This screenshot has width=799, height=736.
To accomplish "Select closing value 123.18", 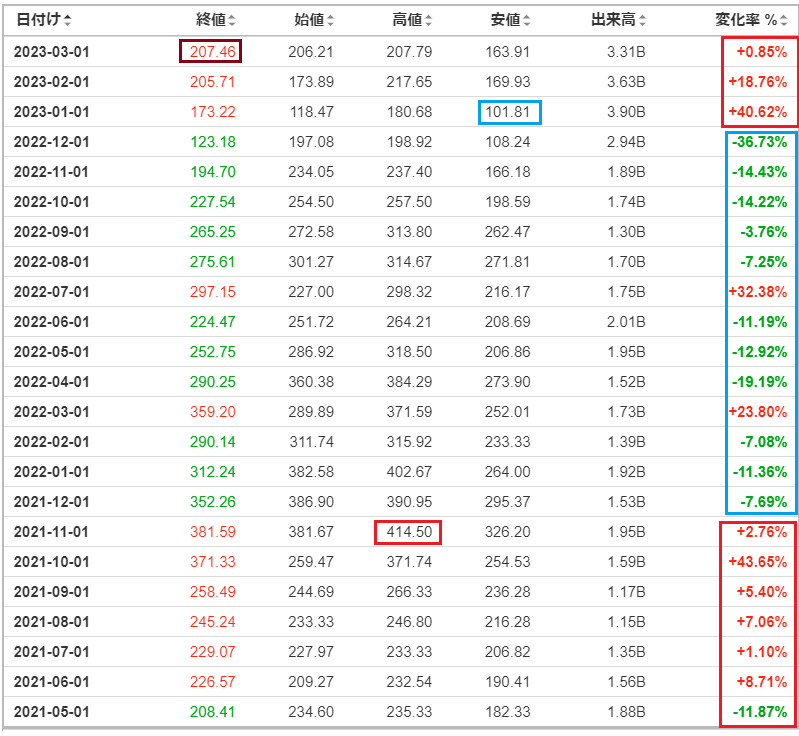I will tap(213, 142).
